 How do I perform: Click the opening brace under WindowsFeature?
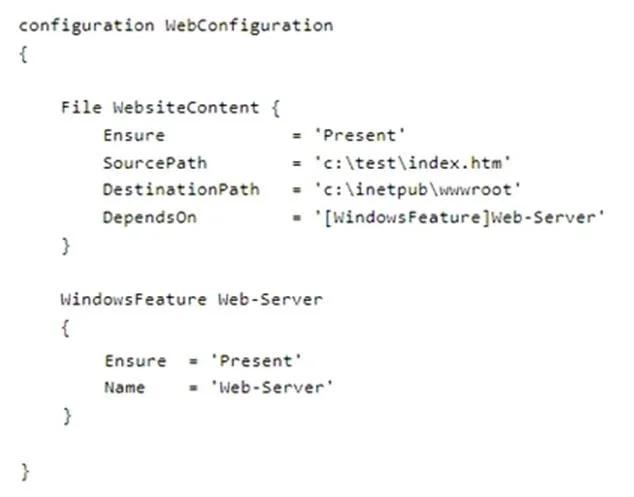[66, 328]
